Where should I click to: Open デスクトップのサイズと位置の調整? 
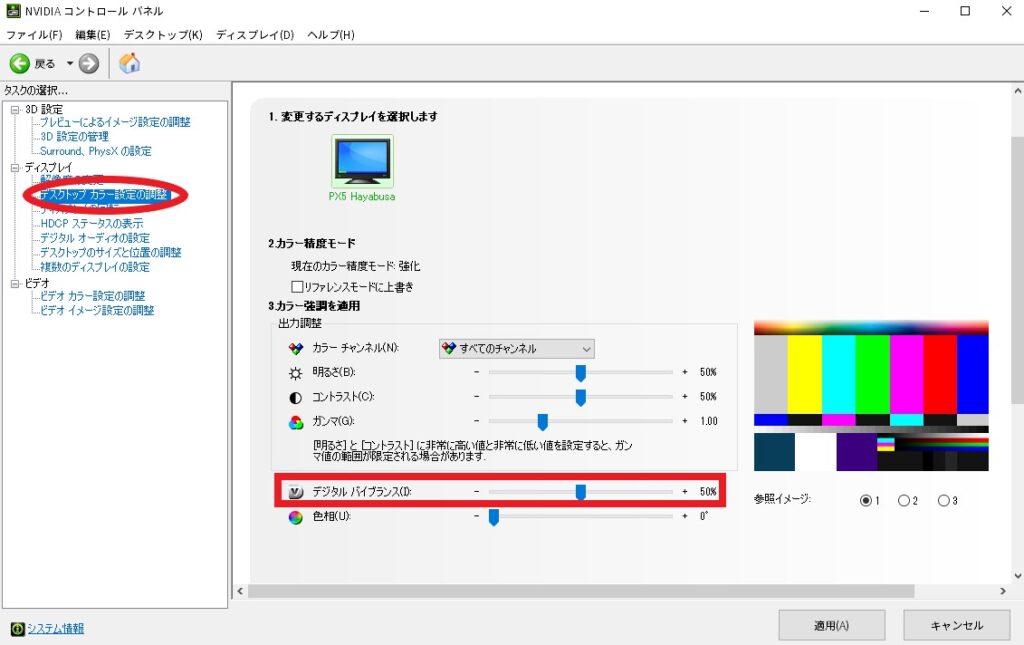[x=110, y=252]
